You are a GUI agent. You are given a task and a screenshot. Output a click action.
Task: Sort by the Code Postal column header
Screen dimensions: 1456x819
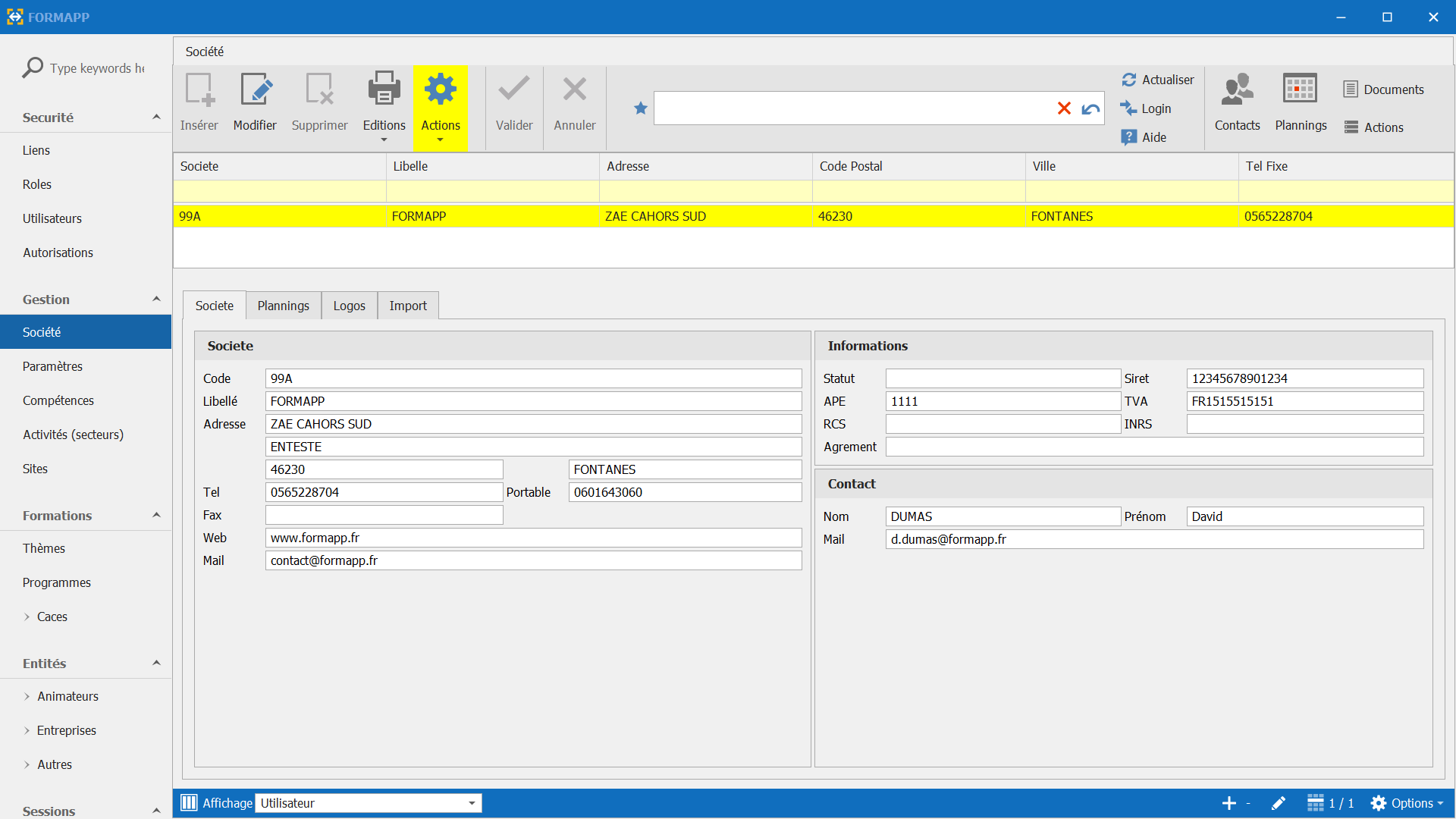(918, 166)
